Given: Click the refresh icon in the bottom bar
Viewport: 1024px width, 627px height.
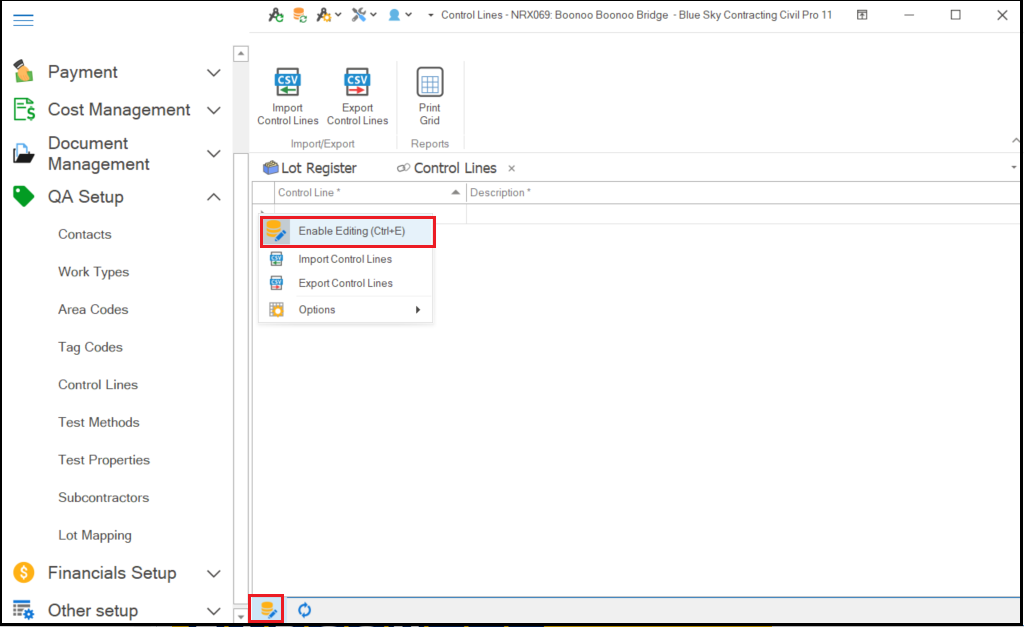Looking at the screenshot, I should coord(305,610).
